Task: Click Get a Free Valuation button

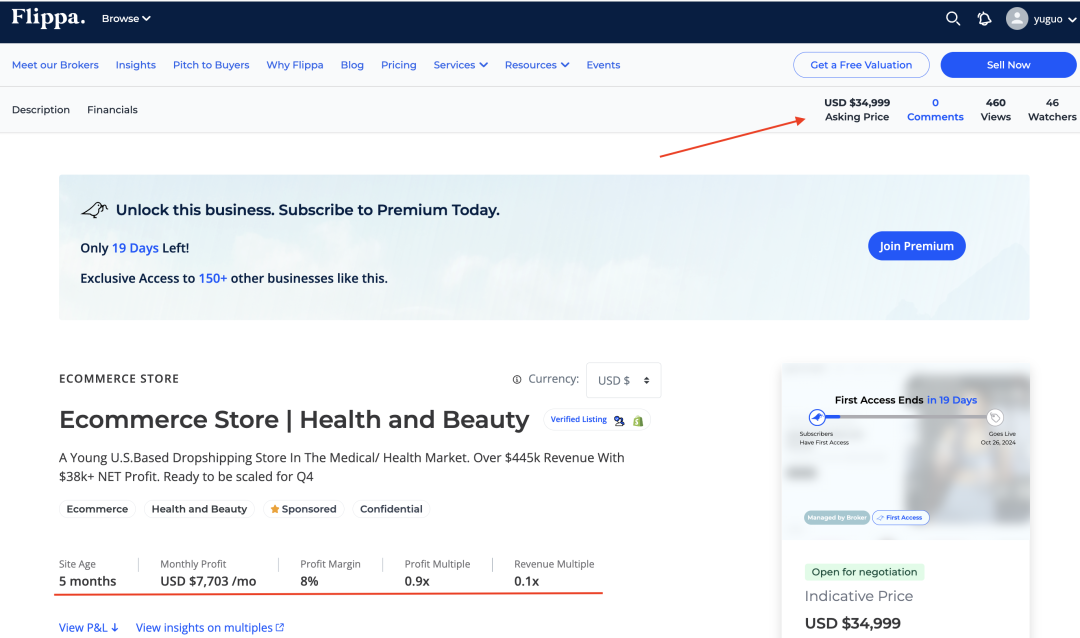Action: (861, 65)
